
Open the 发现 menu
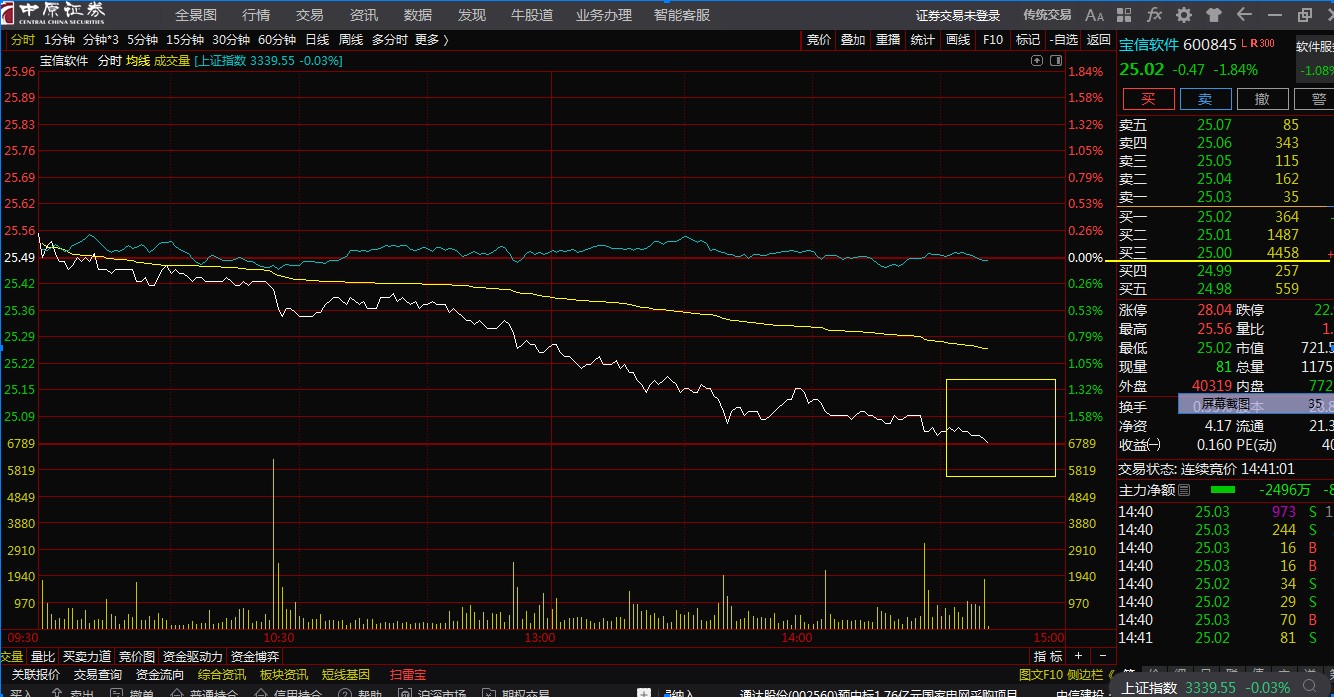[472, 15]
